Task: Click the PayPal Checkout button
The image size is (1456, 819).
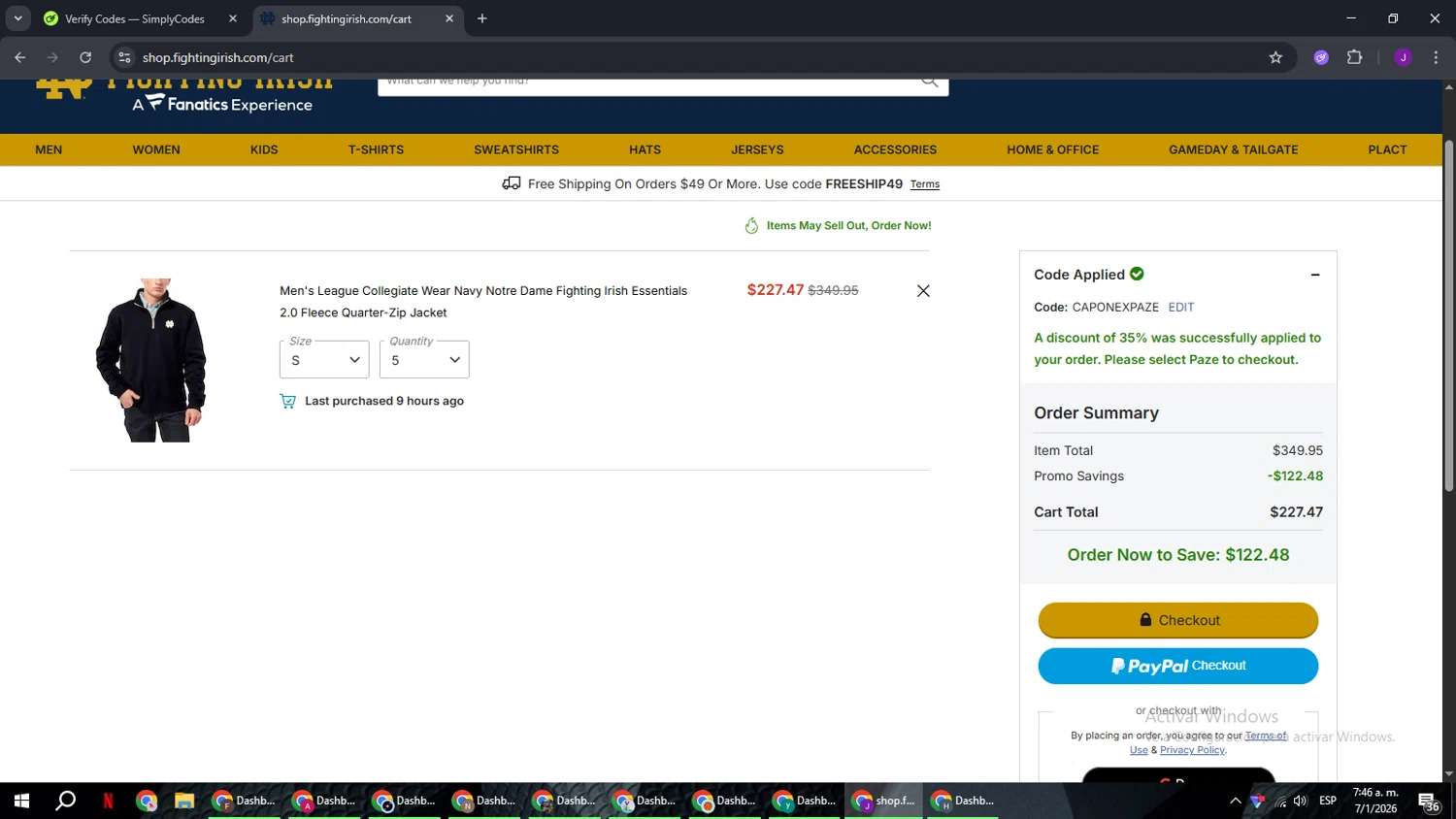Action: (1178, 666)
